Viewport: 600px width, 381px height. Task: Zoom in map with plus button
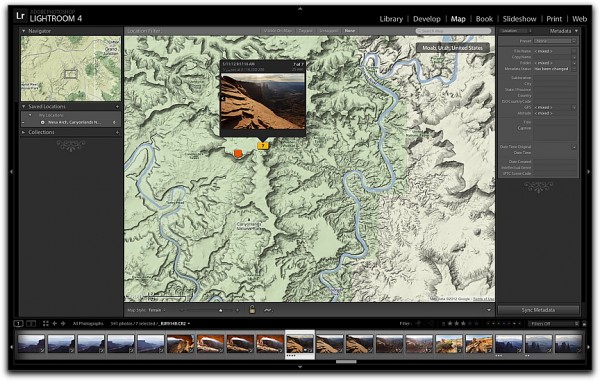237,310
